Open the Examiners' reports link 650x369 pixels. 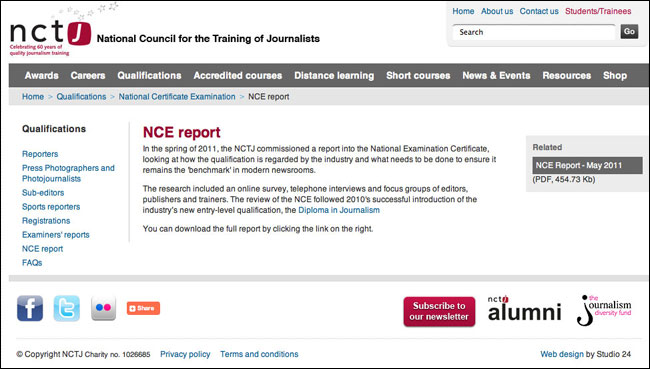tap(56, 235)
